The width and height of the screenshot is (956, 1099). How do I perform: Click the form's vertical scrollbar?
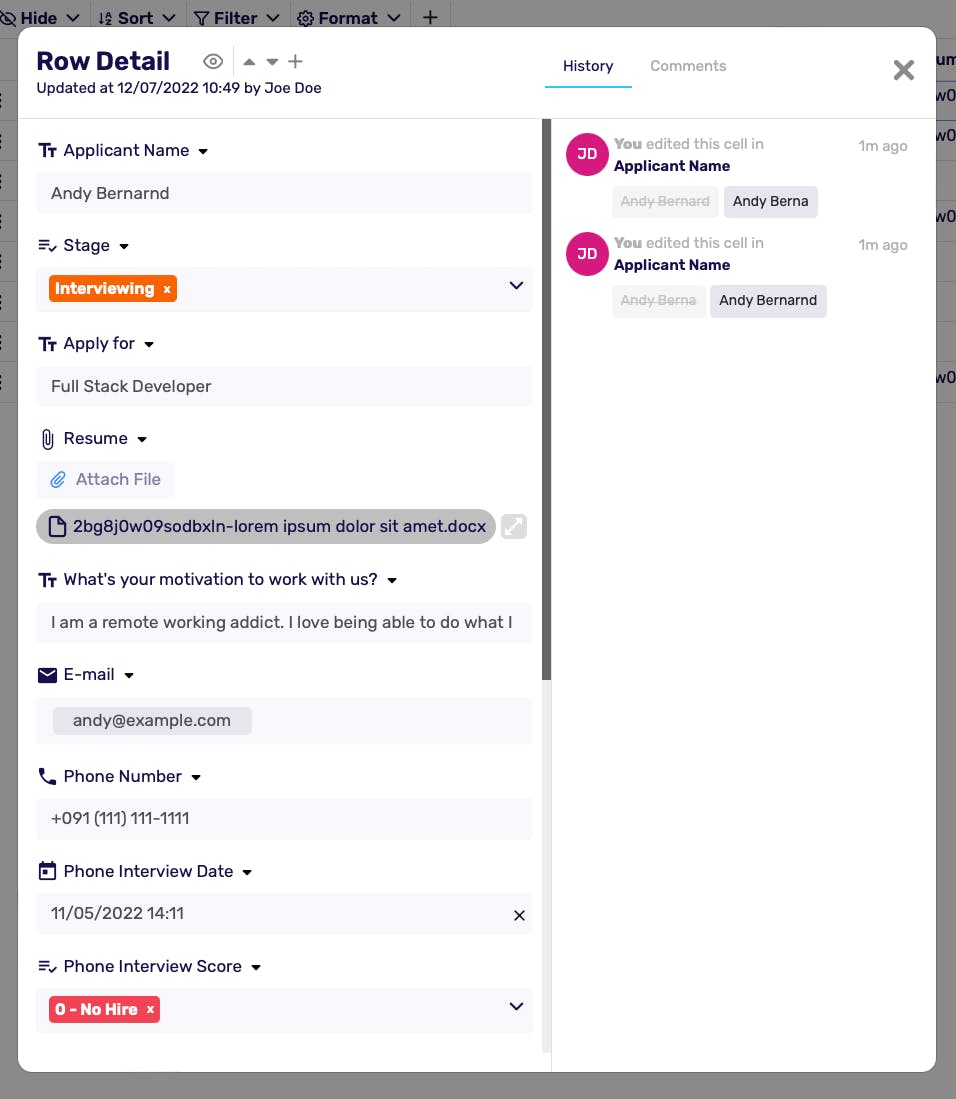click(546, 400)
